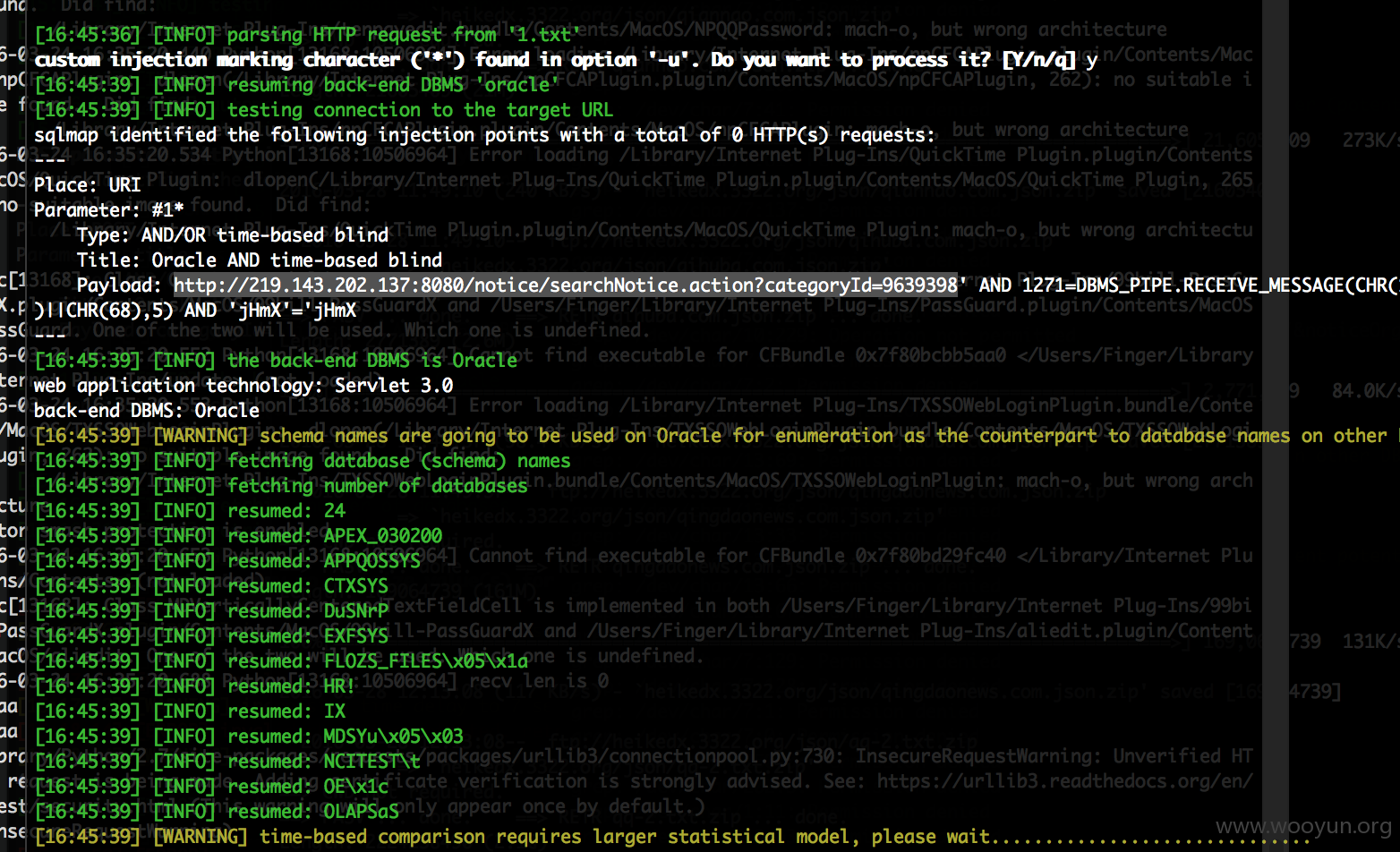Image resolution: width=1400 pixels, height=852 pixels.
Task: Click the text 'resumed: NCITEST\t'
Action: tap(324, 761)
